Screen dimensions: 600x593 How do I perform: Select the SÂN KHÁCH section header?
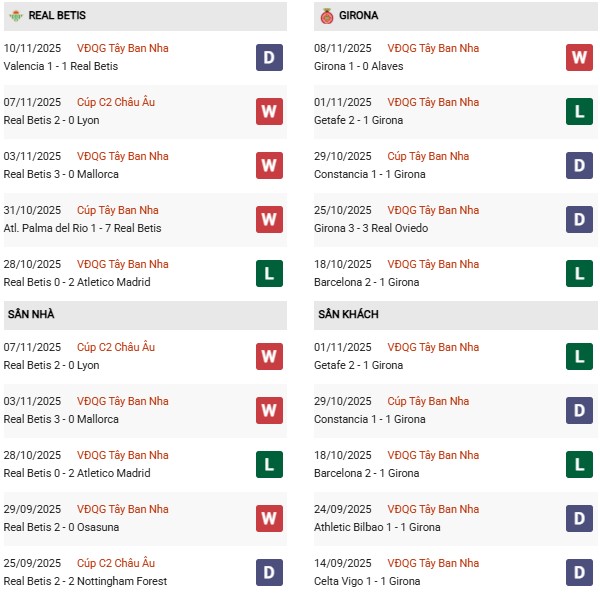click(x=350, y=314)
